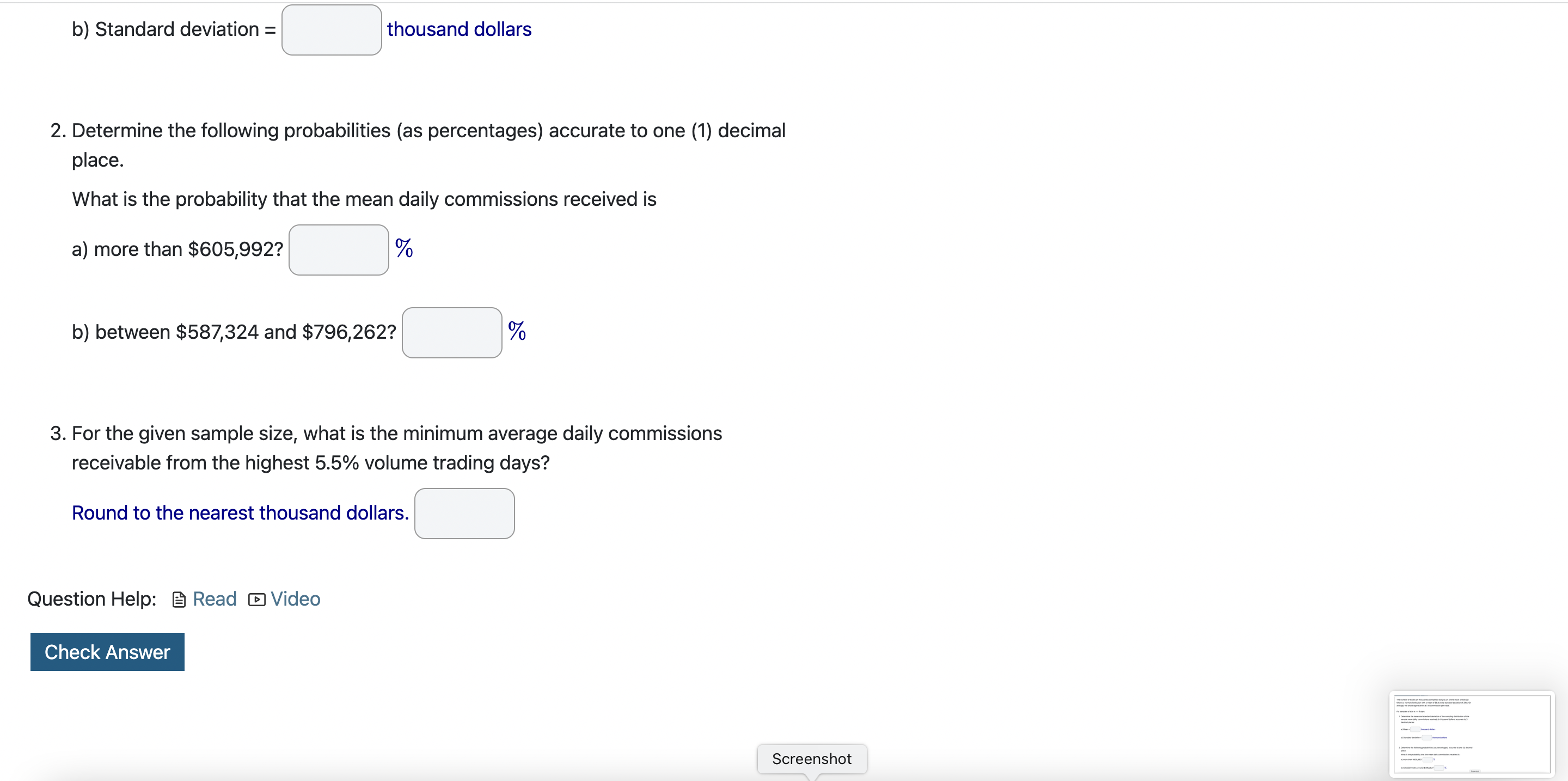Screen dimensions: 1568x781
Task: Click the nearest thousand dollars answer box
Action: tap(464, 513)
